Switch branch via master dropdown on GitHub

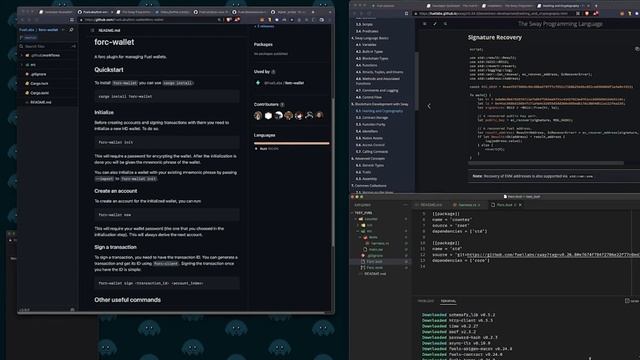click(x=30, y=38)
